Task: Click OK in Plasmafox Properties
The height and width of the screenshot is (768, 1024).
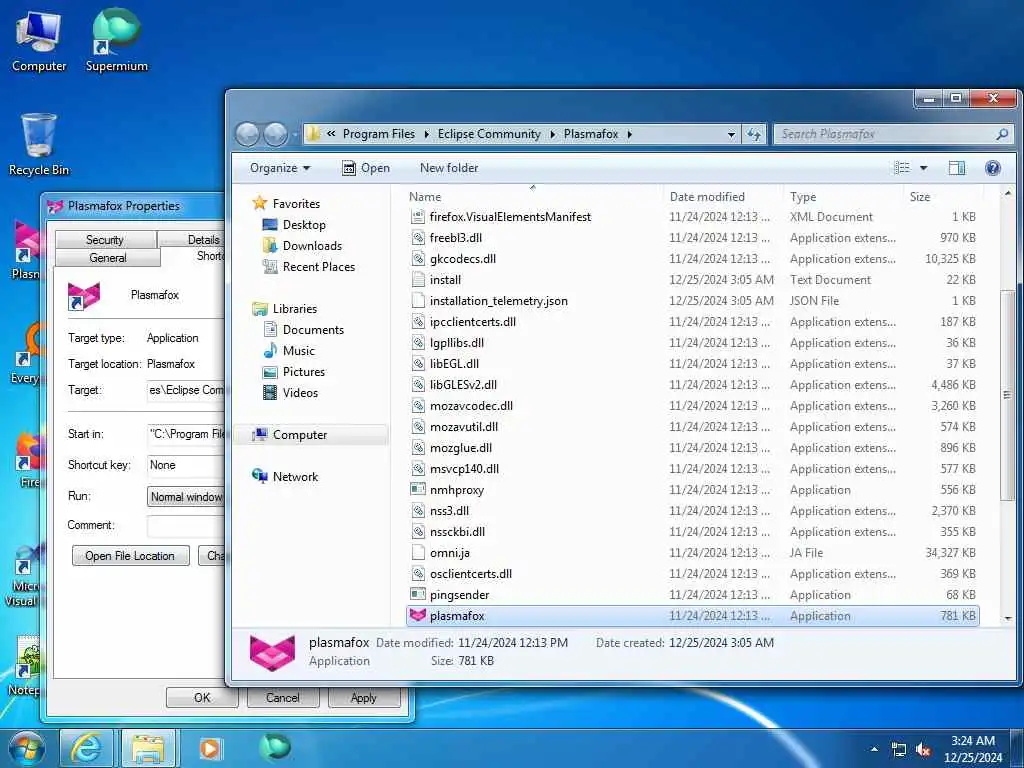Action: pyautogui.click(x=202, y=697)
